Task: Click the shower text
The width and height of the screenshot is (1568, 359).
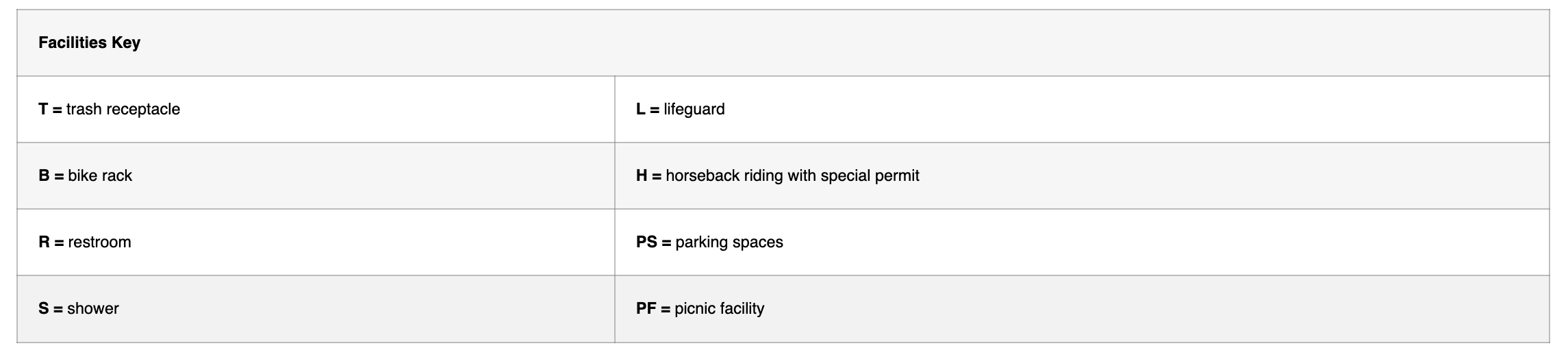Action: pos(93,308)
